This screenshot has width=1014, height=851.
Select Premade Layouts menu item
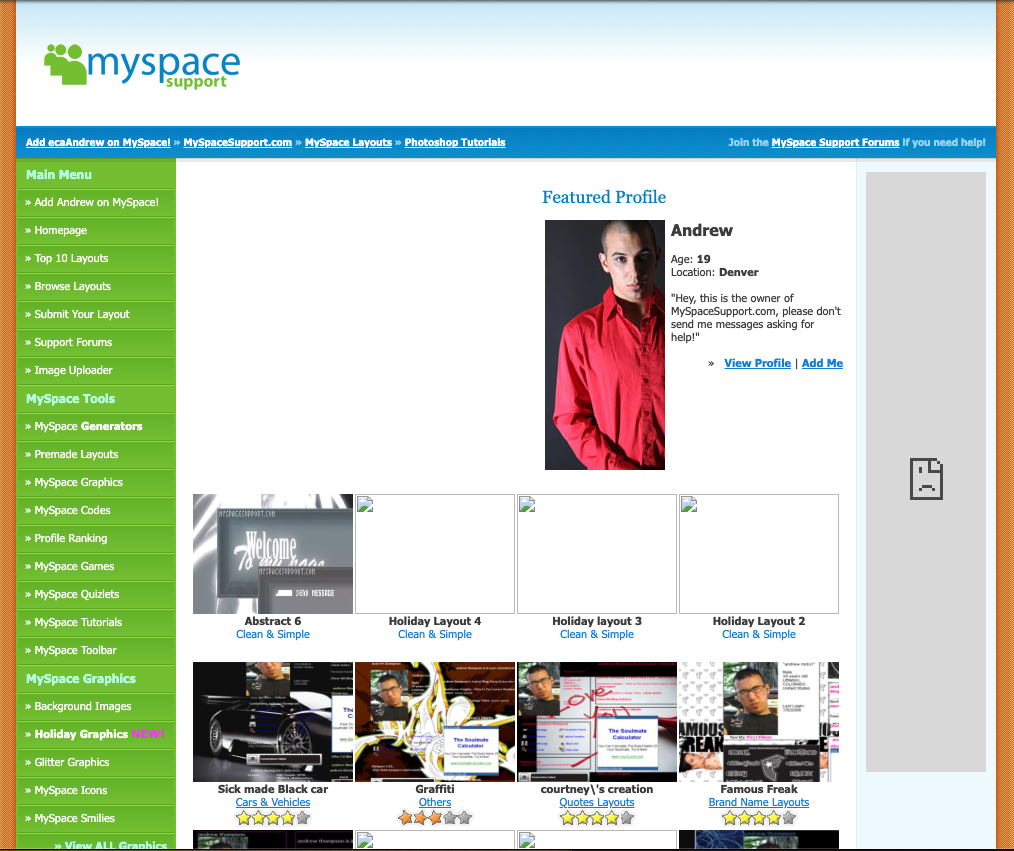tap(96, 455)
